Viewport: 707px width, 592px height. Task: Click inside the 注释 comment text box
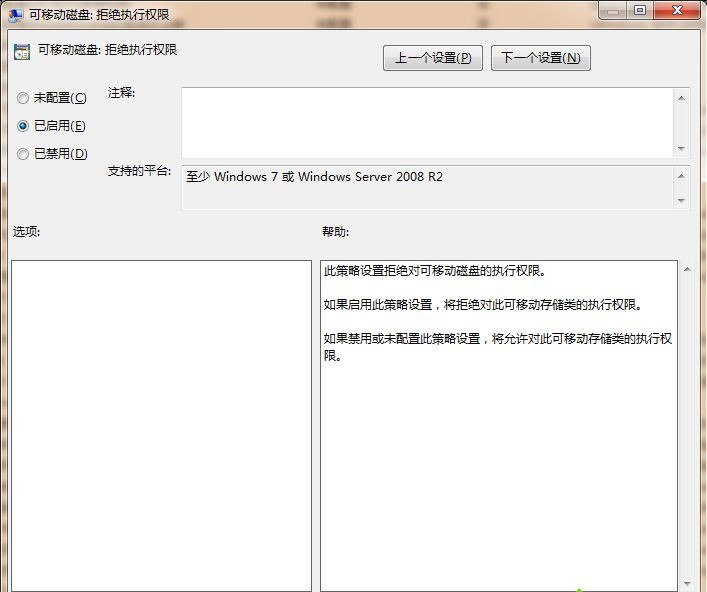tap(427, 123)
